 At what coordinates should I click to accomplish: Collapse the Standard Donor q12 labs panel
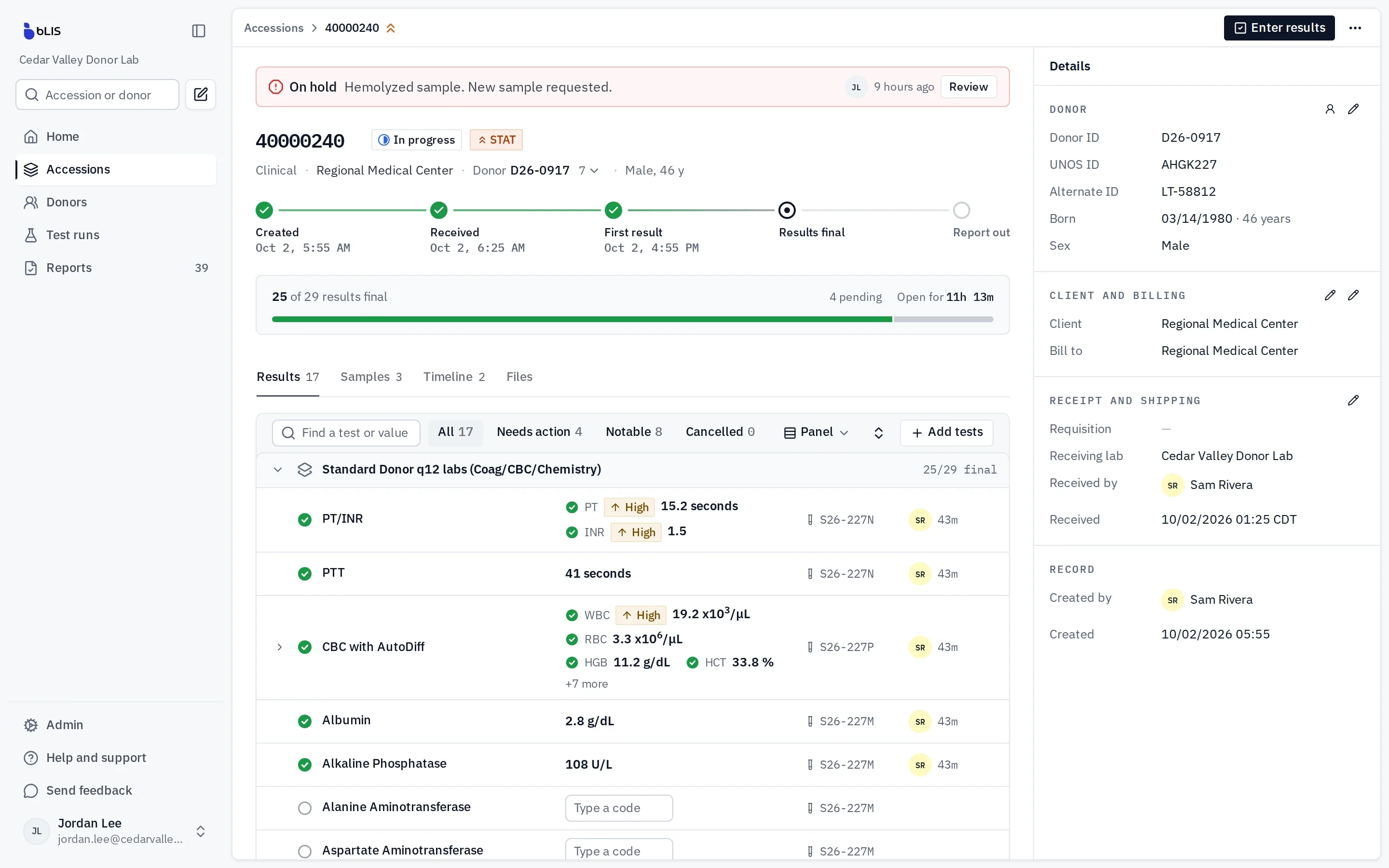(x=277, y=470)
